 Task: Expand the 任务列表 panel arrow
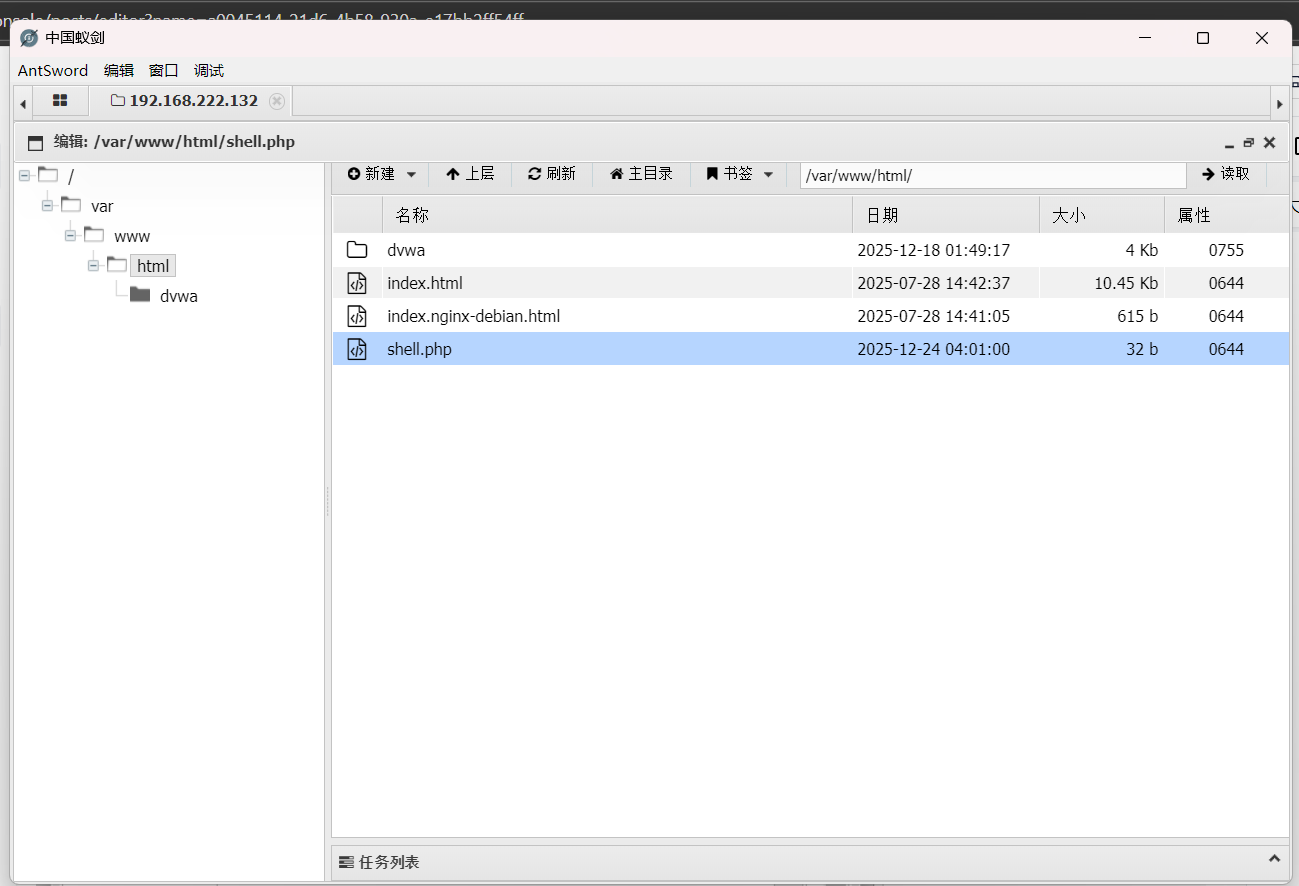click(1274, 860)
